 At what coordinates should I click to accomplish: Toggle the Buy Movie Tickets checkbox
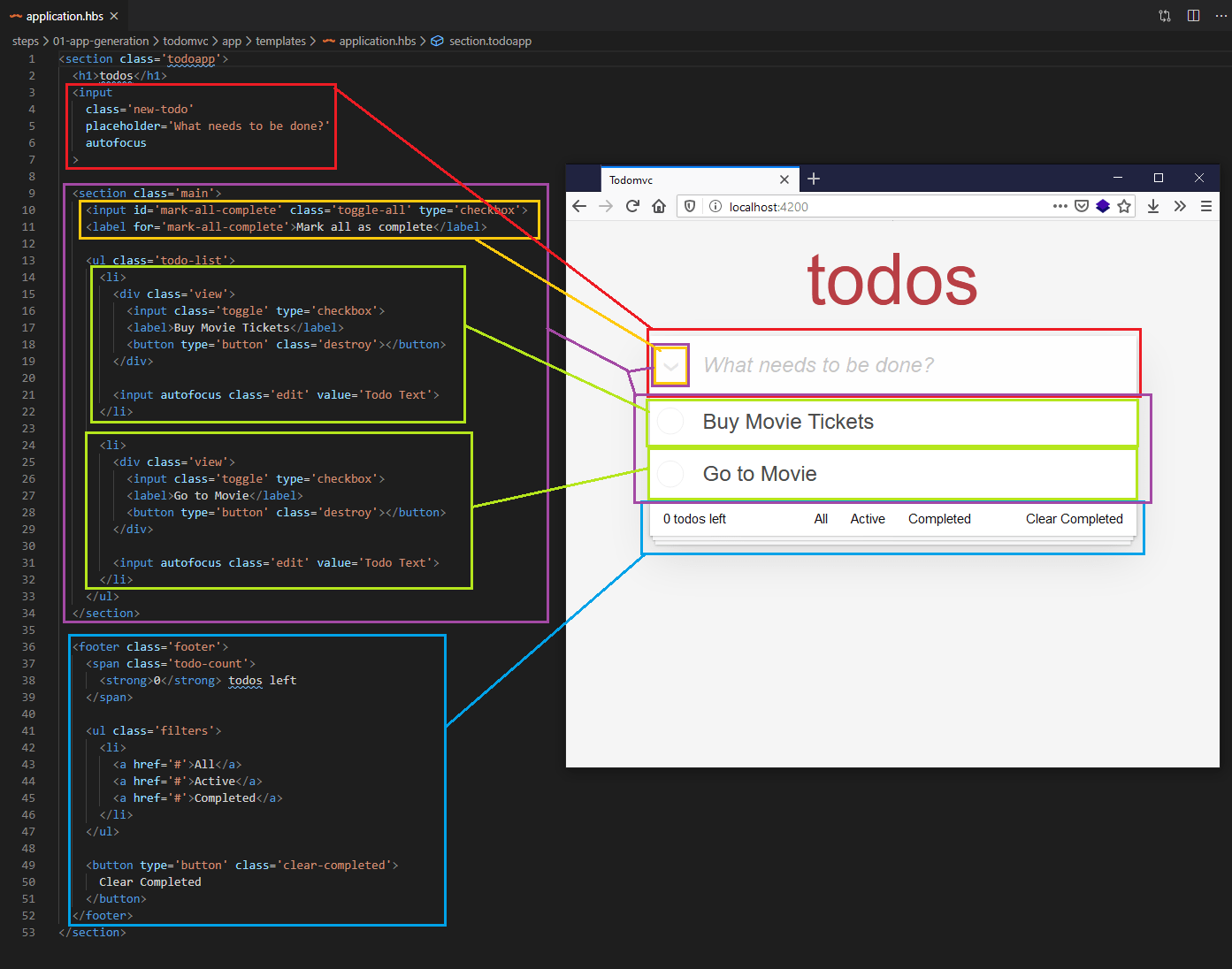[670, 422]
